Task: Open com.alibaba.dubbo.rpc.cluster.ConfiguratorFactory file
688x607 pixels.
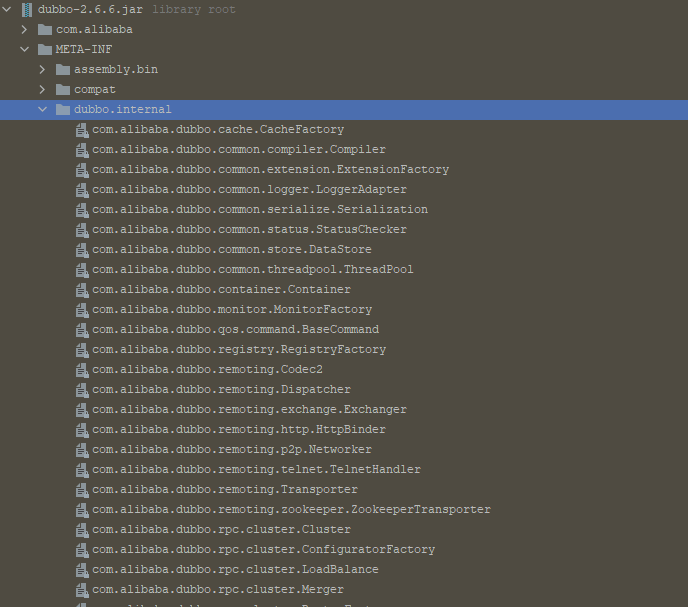Action: [x=263, y=550]
